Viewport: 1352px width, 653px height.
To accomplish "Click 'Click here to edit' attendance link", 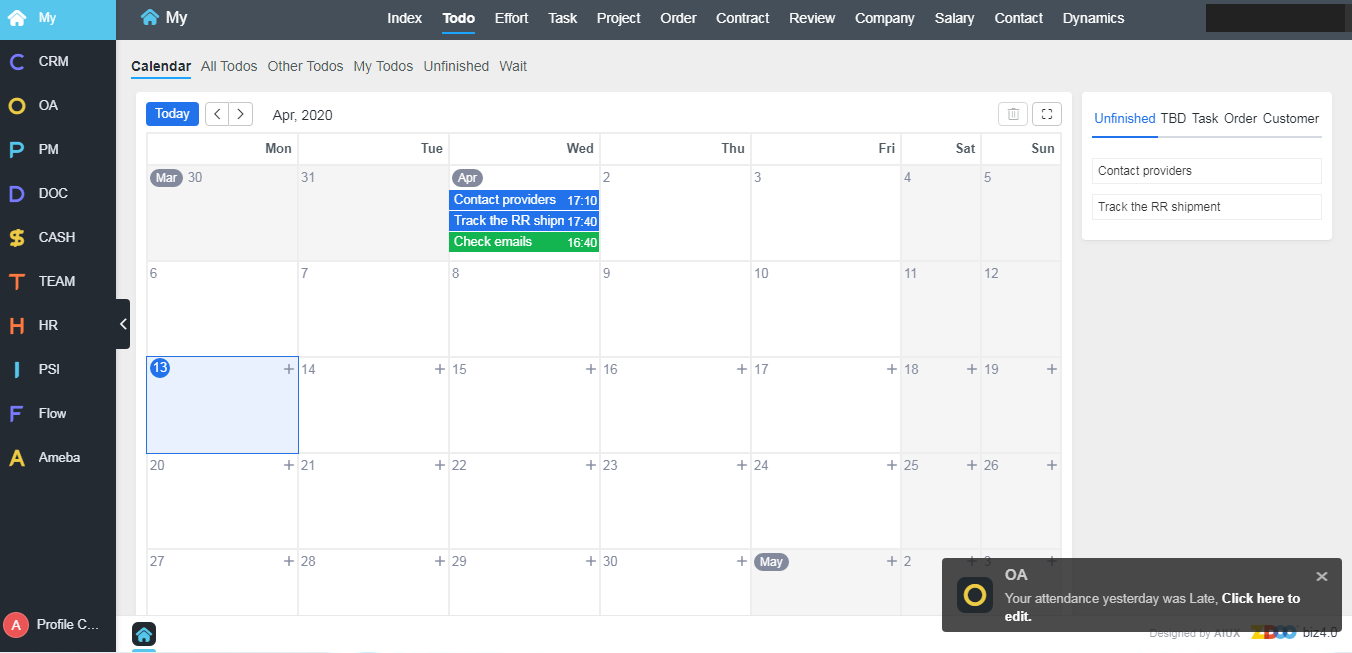I will (1153, 607).
